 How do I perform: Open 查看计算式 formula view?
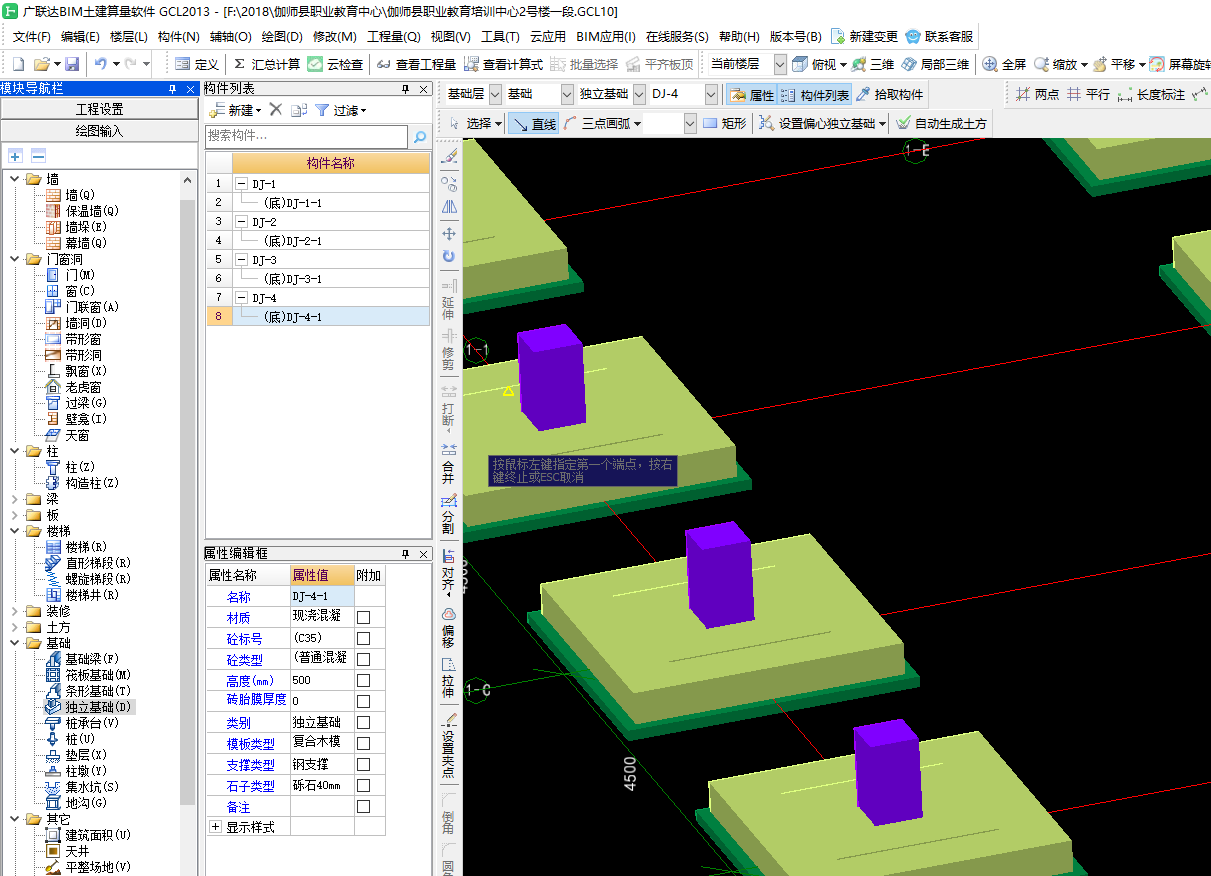tap(503, 64)
